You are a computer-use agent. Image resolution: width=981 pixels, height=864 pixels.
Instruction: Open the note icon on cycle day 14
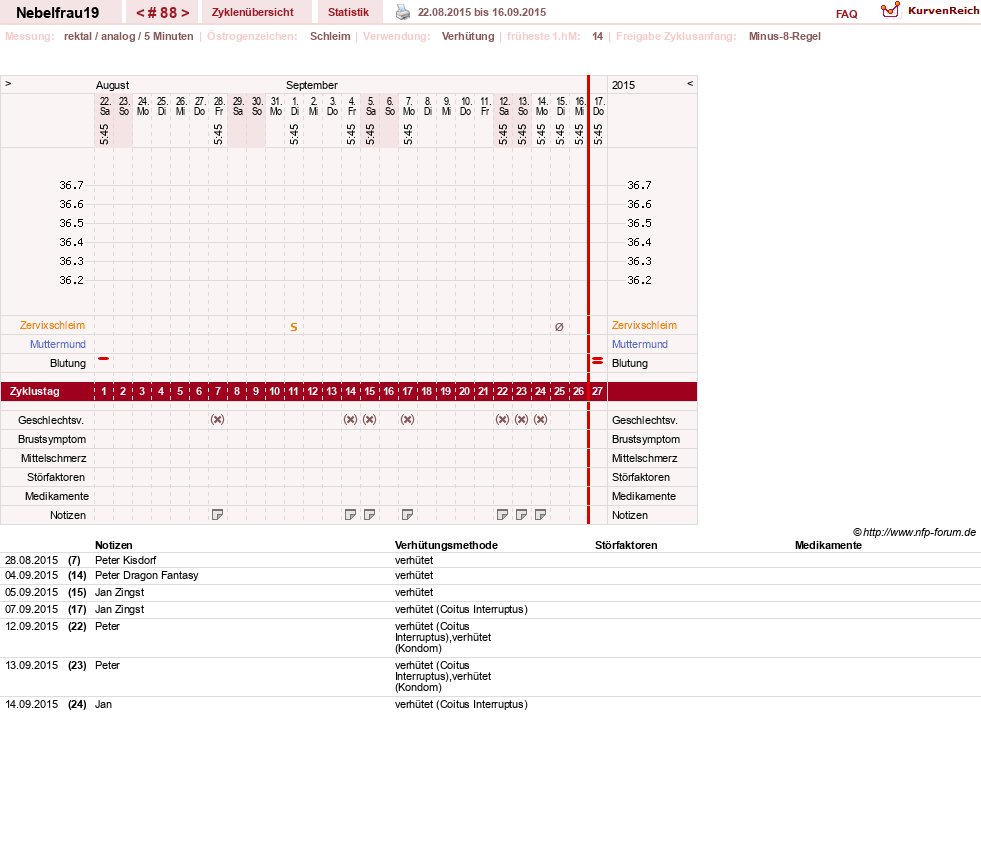coord(350,515)
